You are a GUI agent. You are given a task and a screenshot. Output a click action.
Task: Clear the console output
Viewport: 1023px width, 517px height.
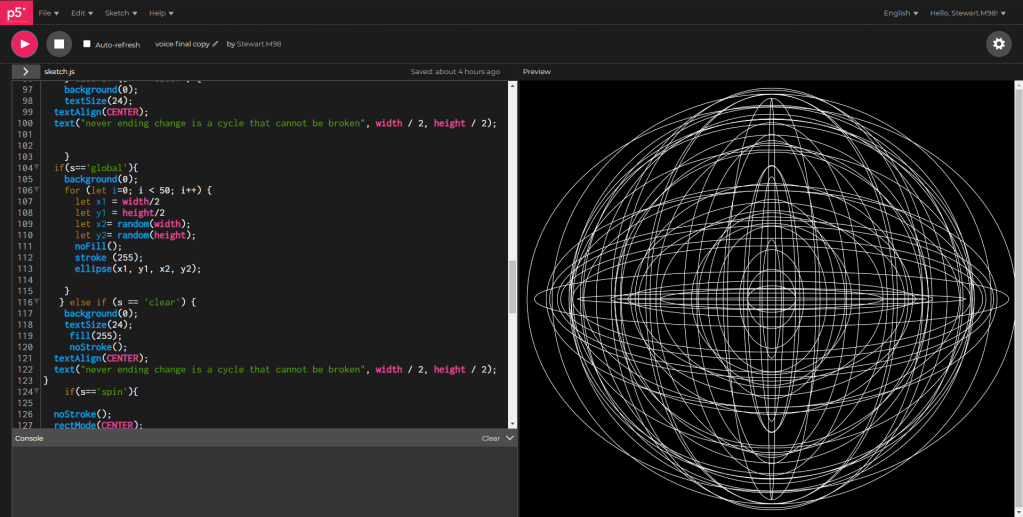pos(490,438)
